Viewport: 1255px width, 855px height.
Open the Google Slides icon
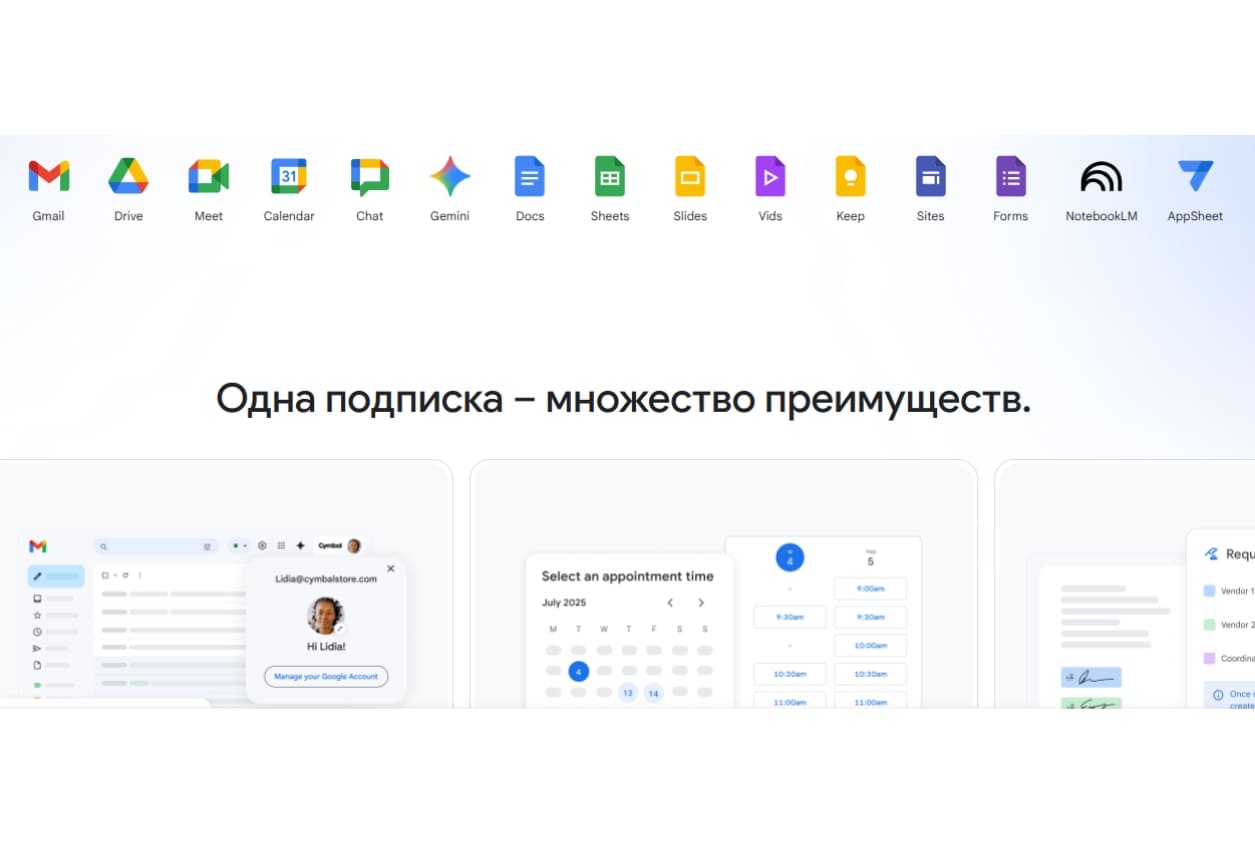tap(690, 177)
